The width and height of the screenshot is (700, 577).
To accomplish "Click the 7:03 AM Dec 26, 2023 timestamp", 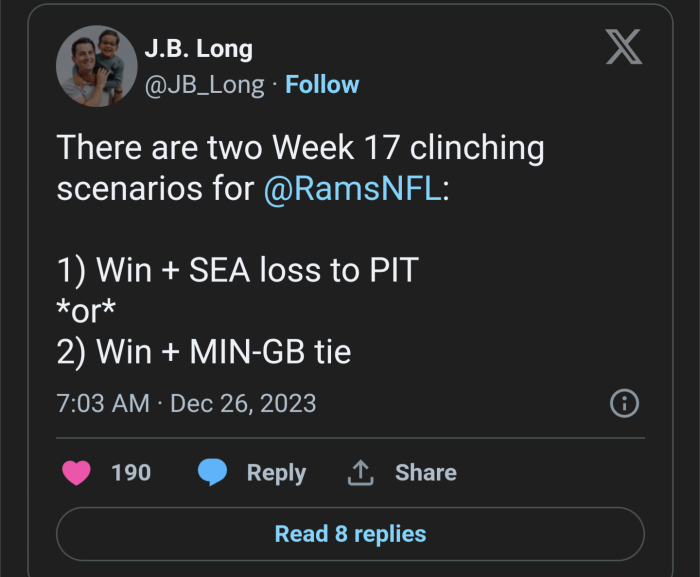I will point(186,404).
